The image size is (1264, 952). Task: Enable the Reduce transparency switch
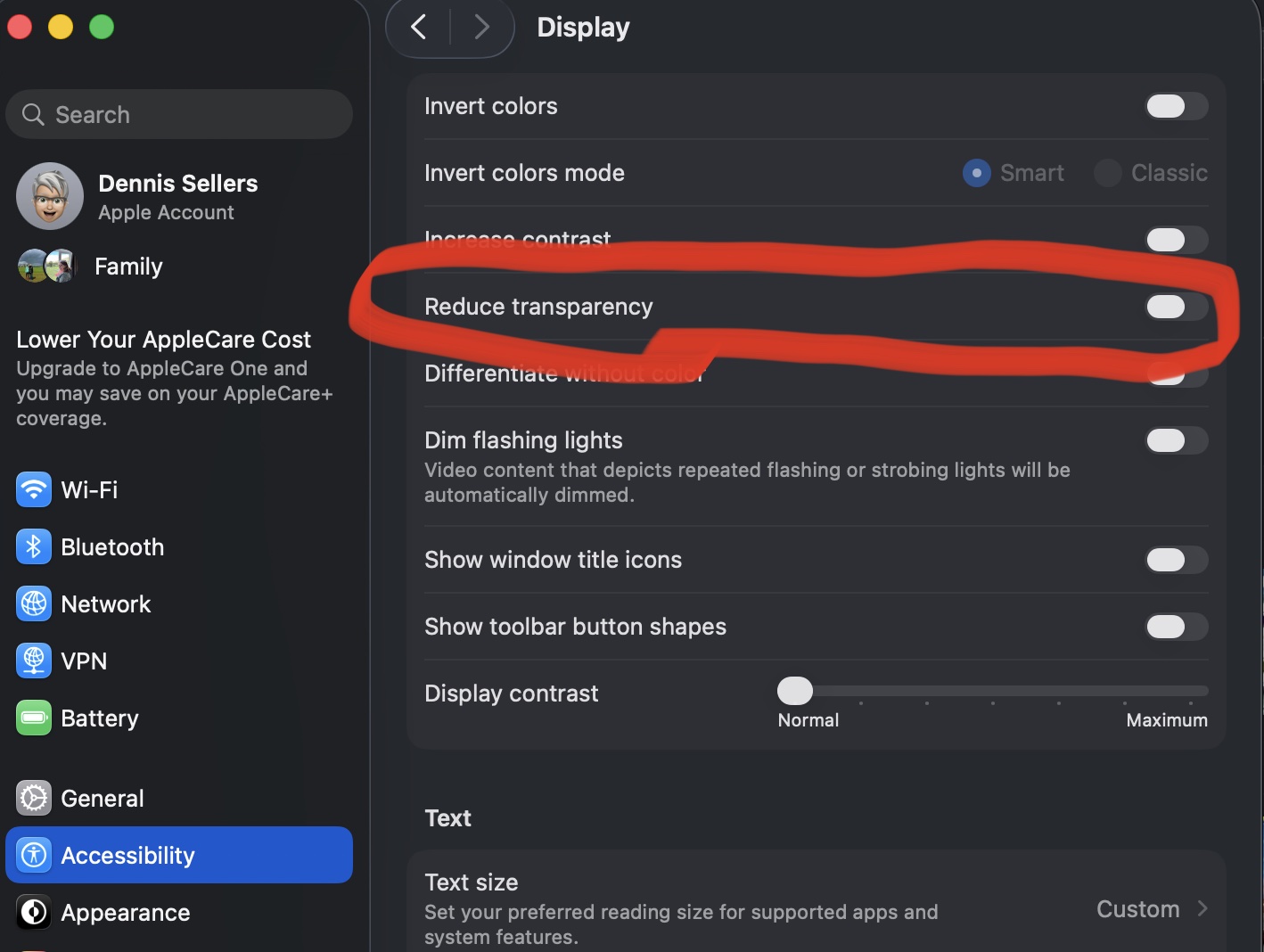point(1177,307)
